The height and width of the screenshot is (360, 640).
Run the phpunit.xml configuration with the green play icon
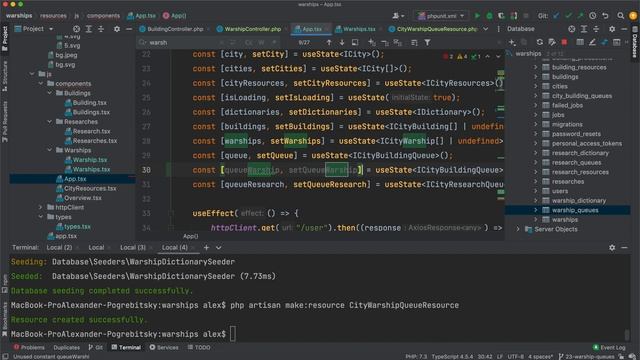(477, 16)
